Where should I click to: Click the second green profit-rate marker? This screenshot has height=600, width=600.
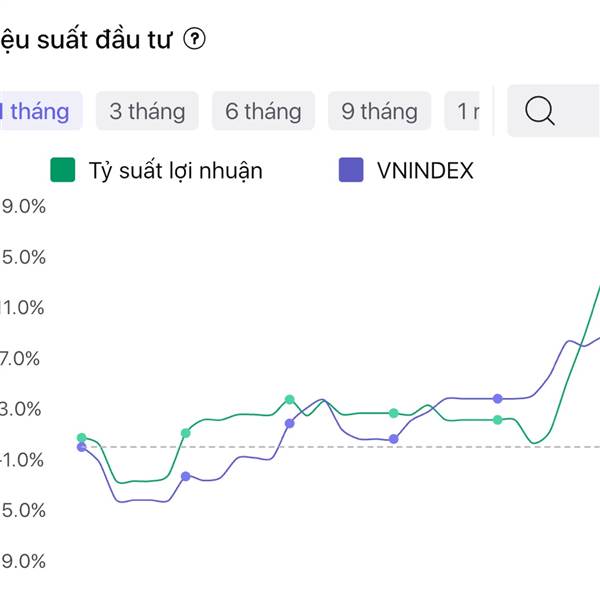(186, 433)
